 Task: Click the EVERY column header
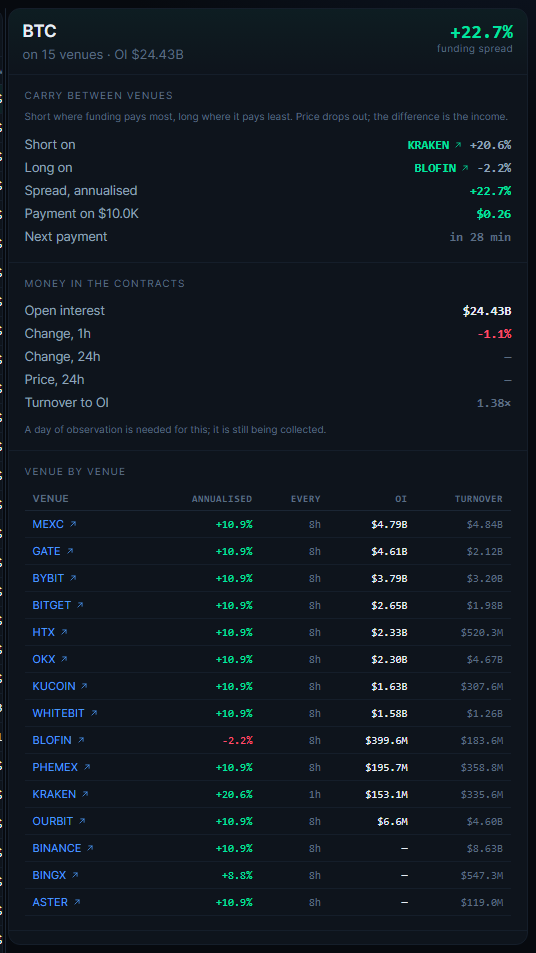click(x=305, y=498)
